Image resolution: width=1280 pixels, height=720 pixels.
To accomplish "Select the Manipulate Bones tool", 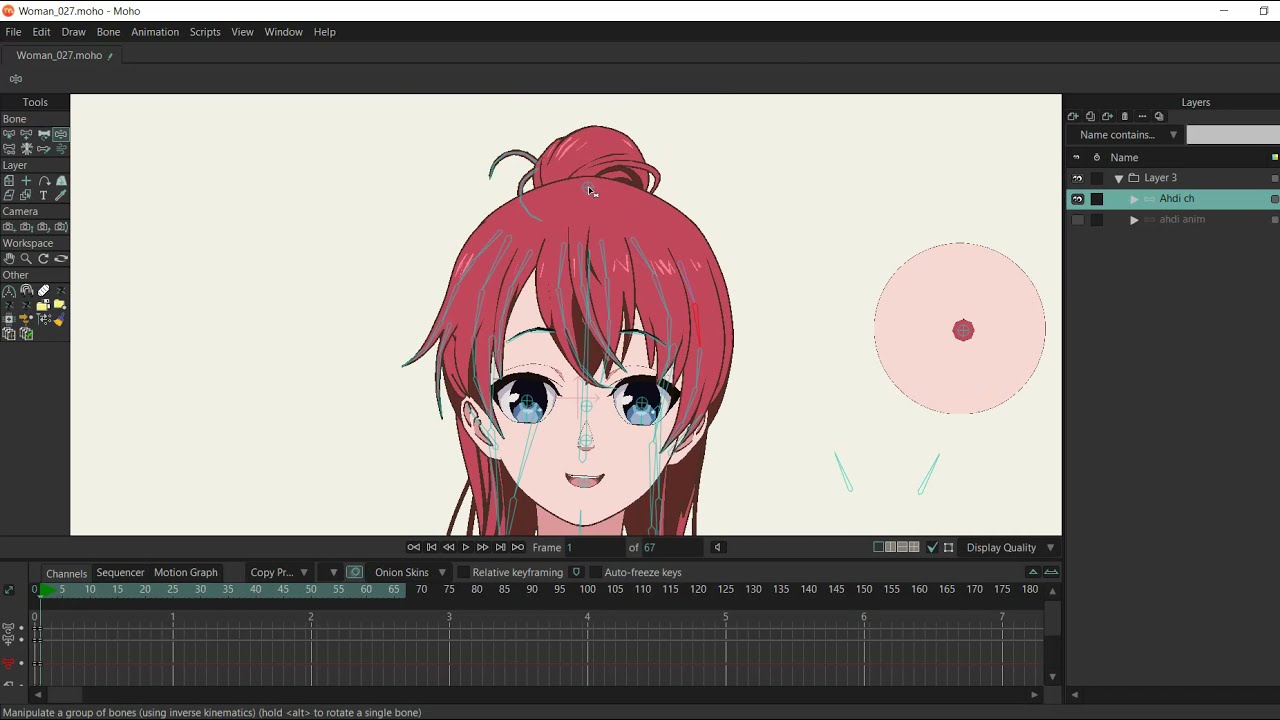I will click(x=61, y=133).
